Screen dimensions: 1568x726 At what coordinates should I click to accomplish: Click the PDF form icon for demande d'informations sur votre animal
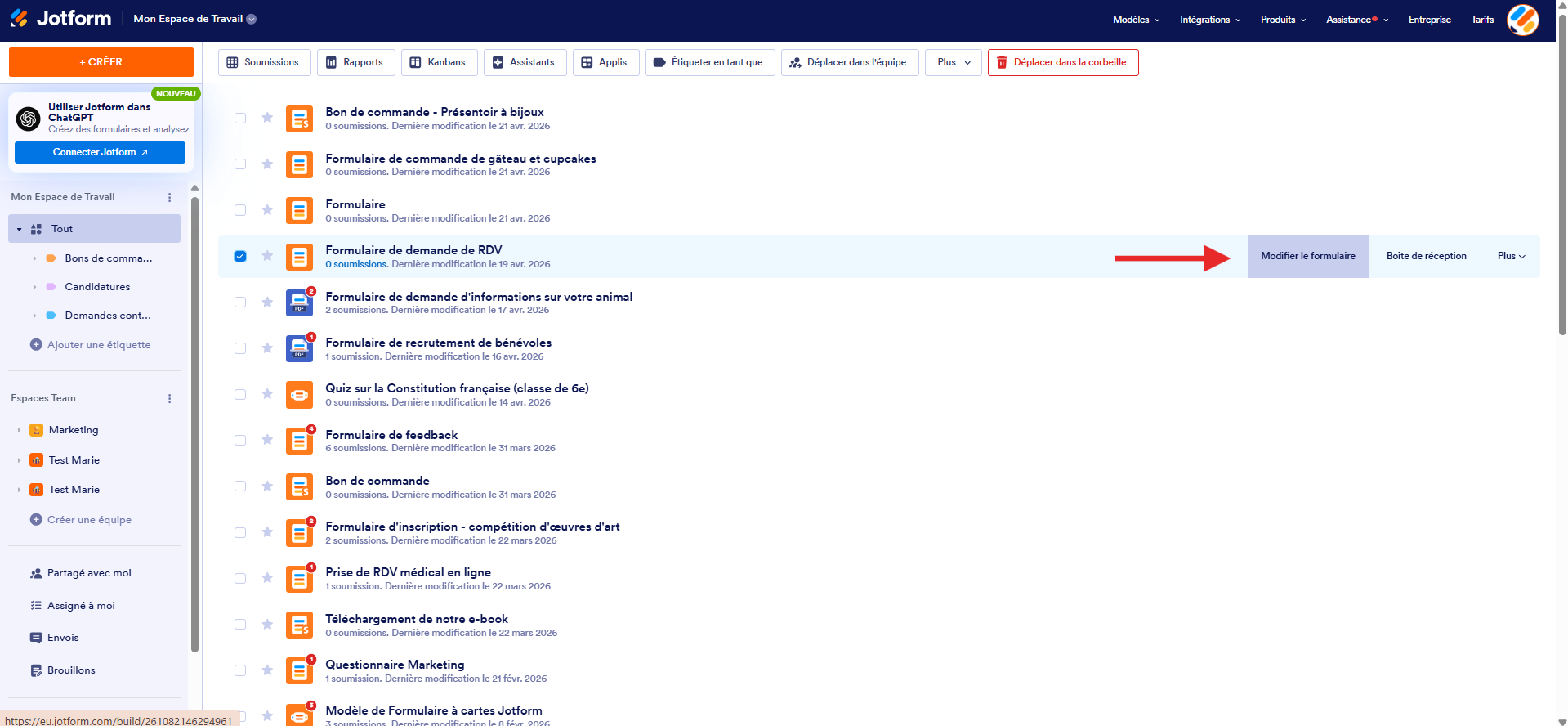tap(299, 302)
